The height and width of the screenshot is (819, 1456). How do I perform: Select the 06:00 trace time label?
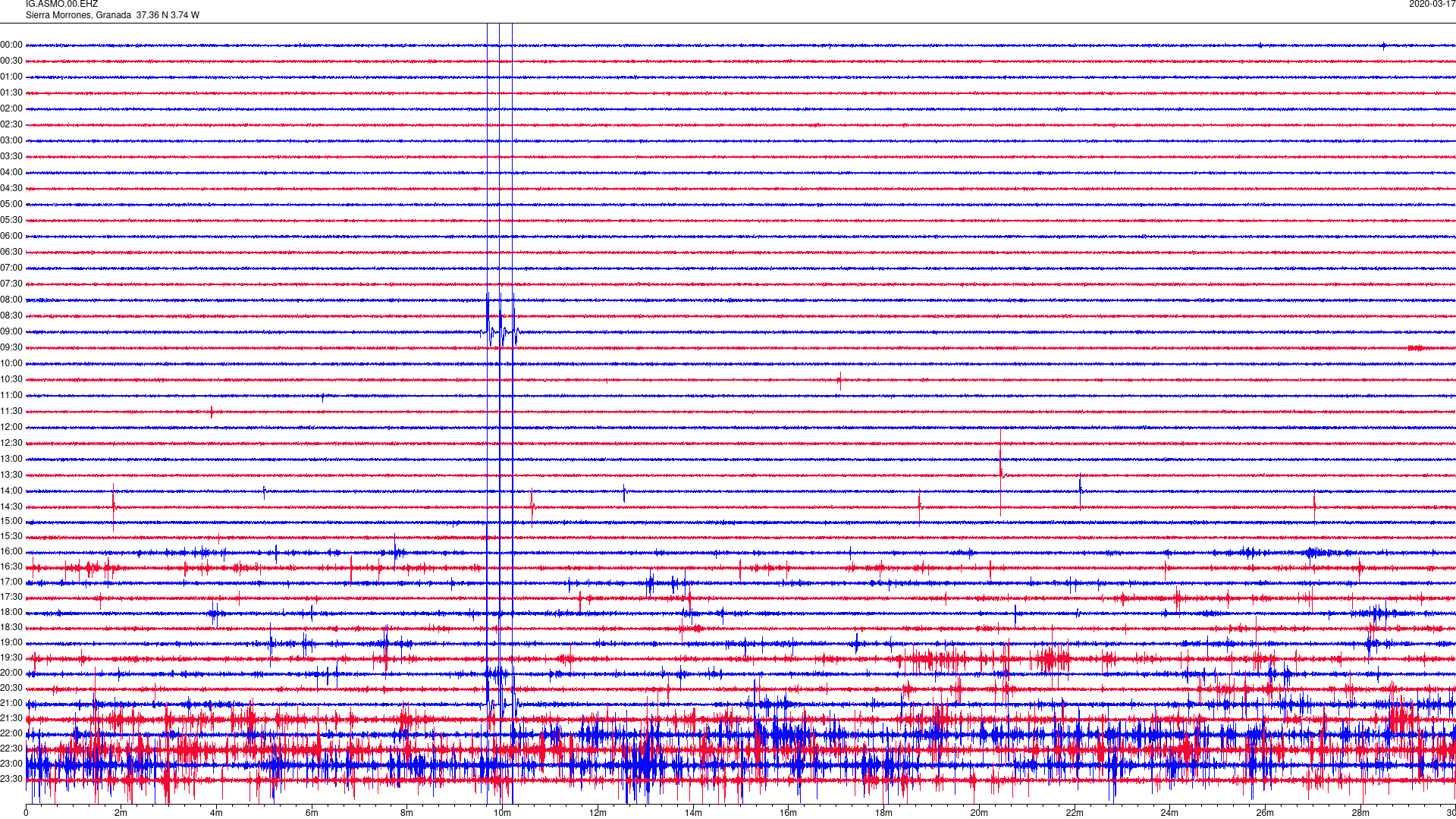11,237
